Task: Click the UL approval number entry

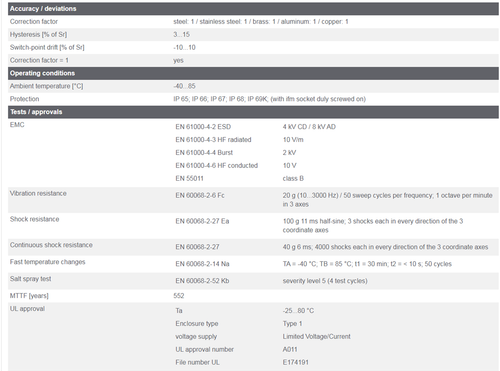Action: 204,350
